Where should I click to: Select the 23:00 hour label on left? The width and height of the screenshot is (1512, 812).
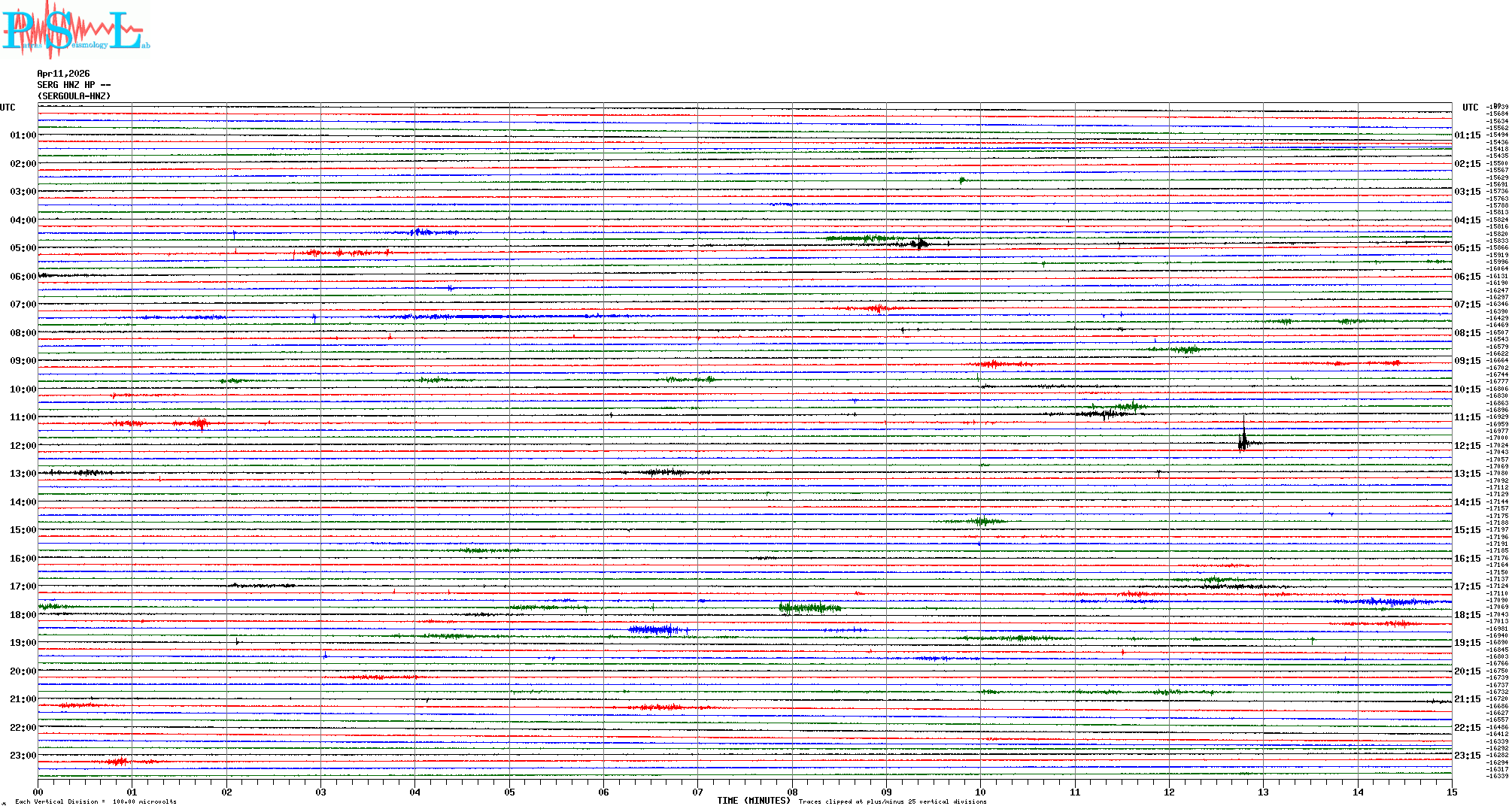coord(23,756)
